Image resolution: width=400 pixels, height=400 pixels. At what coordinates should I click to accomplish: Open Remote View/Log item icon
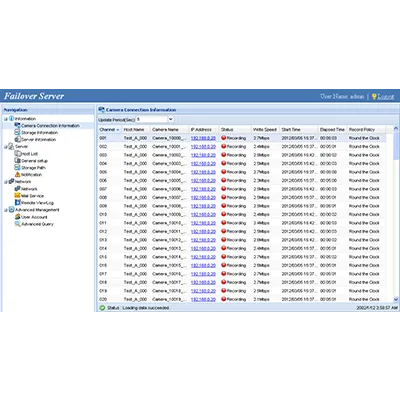point(17,203)
